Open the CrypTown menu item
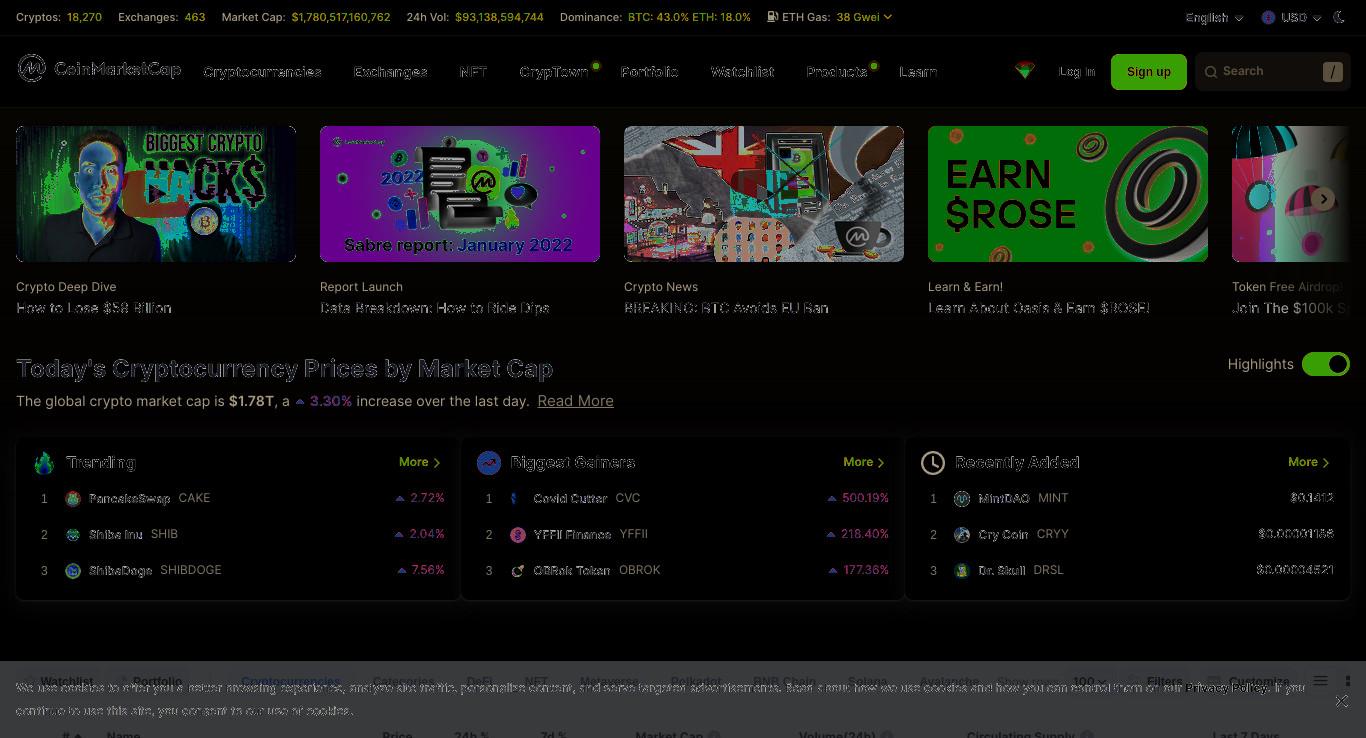This screenshot has width=1366, height=738. (554, 72)
